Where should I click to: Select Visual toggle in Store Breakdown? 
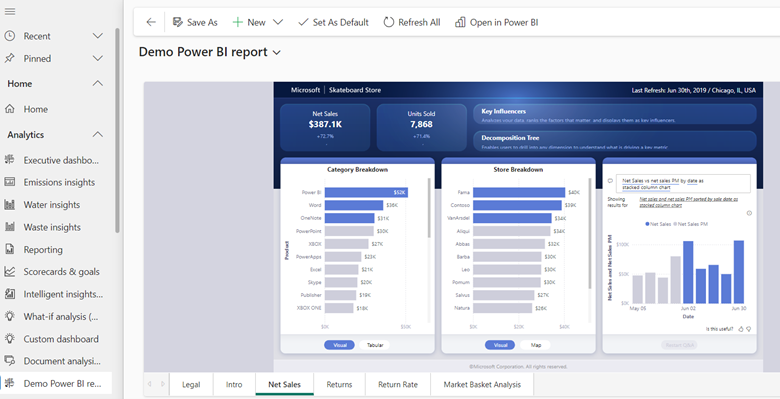point(500,345)
